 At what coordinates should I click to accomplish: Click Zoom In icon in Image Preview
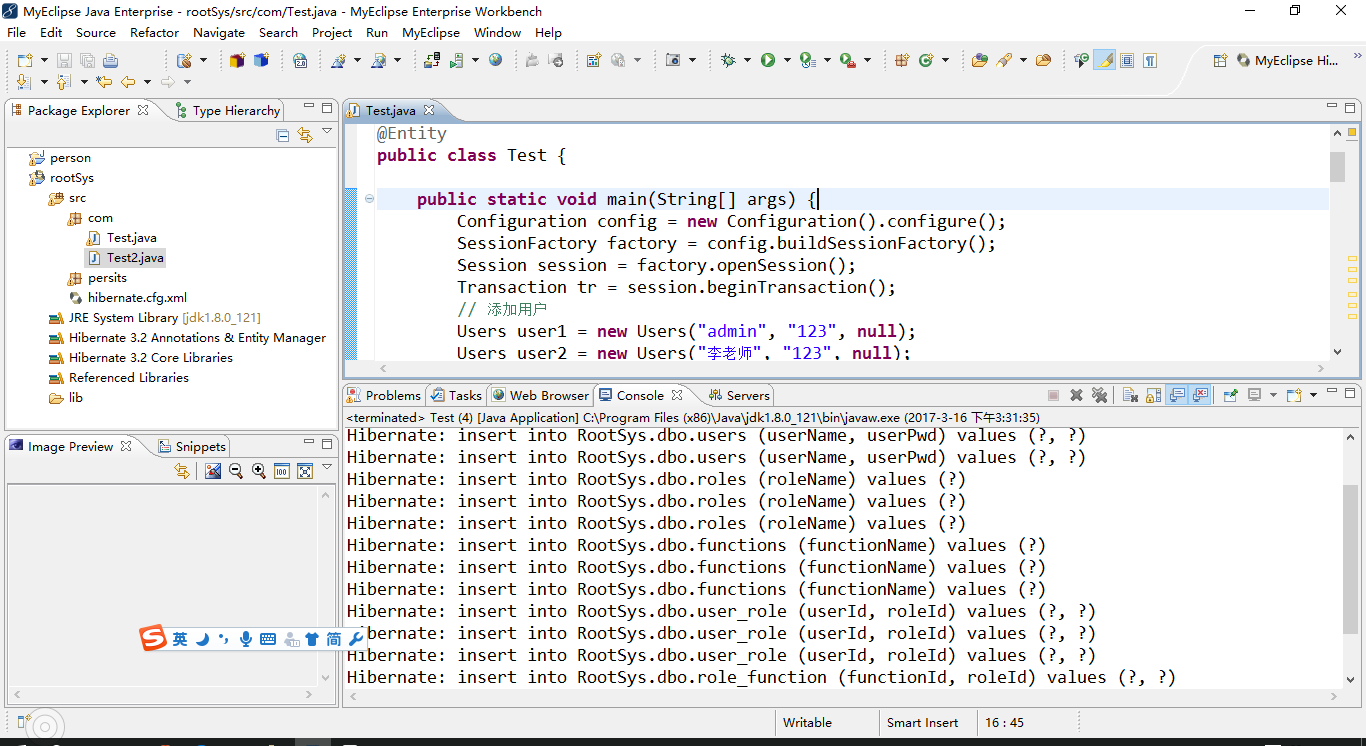[x=259, y=471]
